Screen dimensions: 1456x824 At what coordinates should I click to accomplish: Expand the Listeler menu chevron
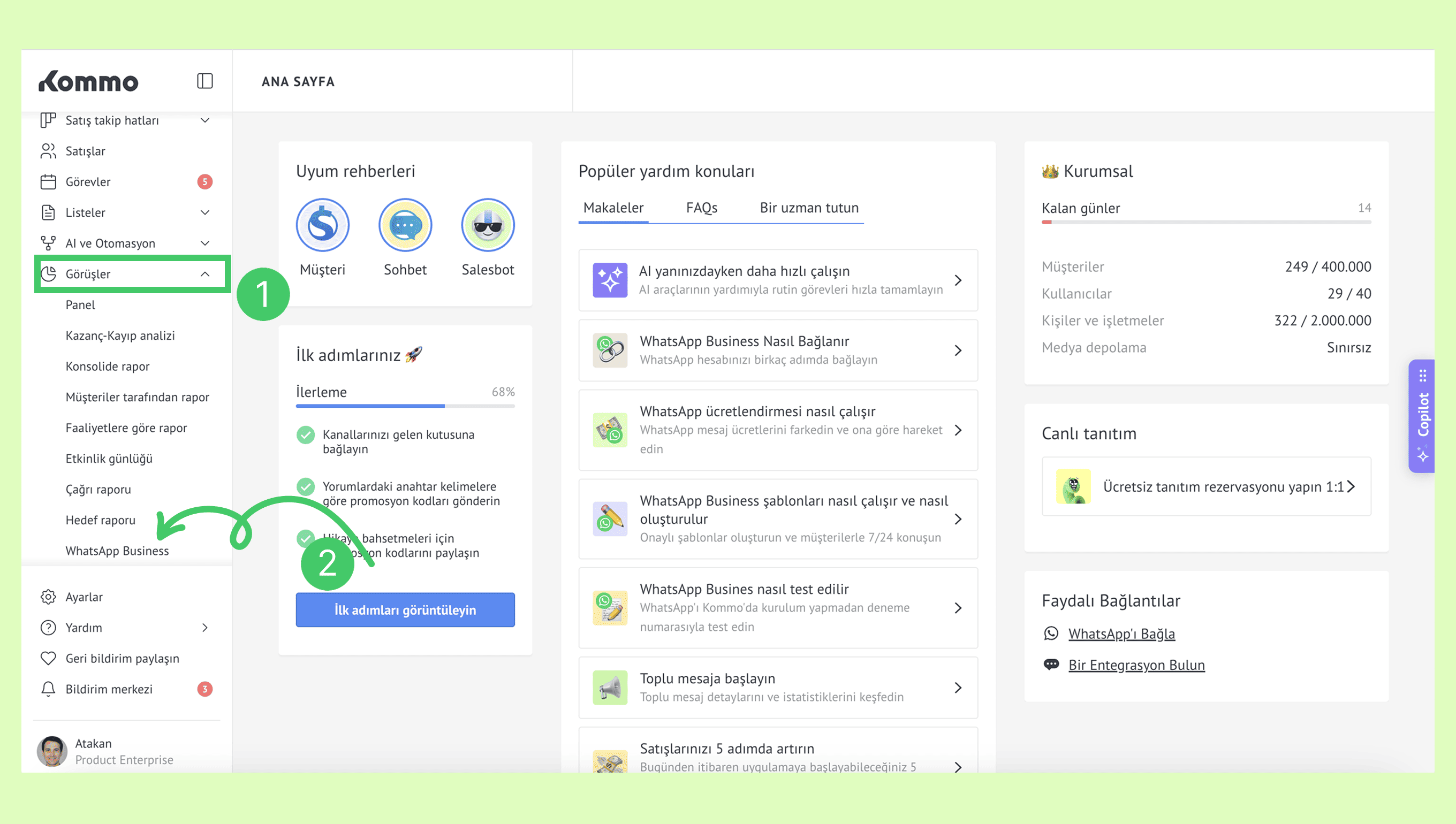(x=205, y=212)
